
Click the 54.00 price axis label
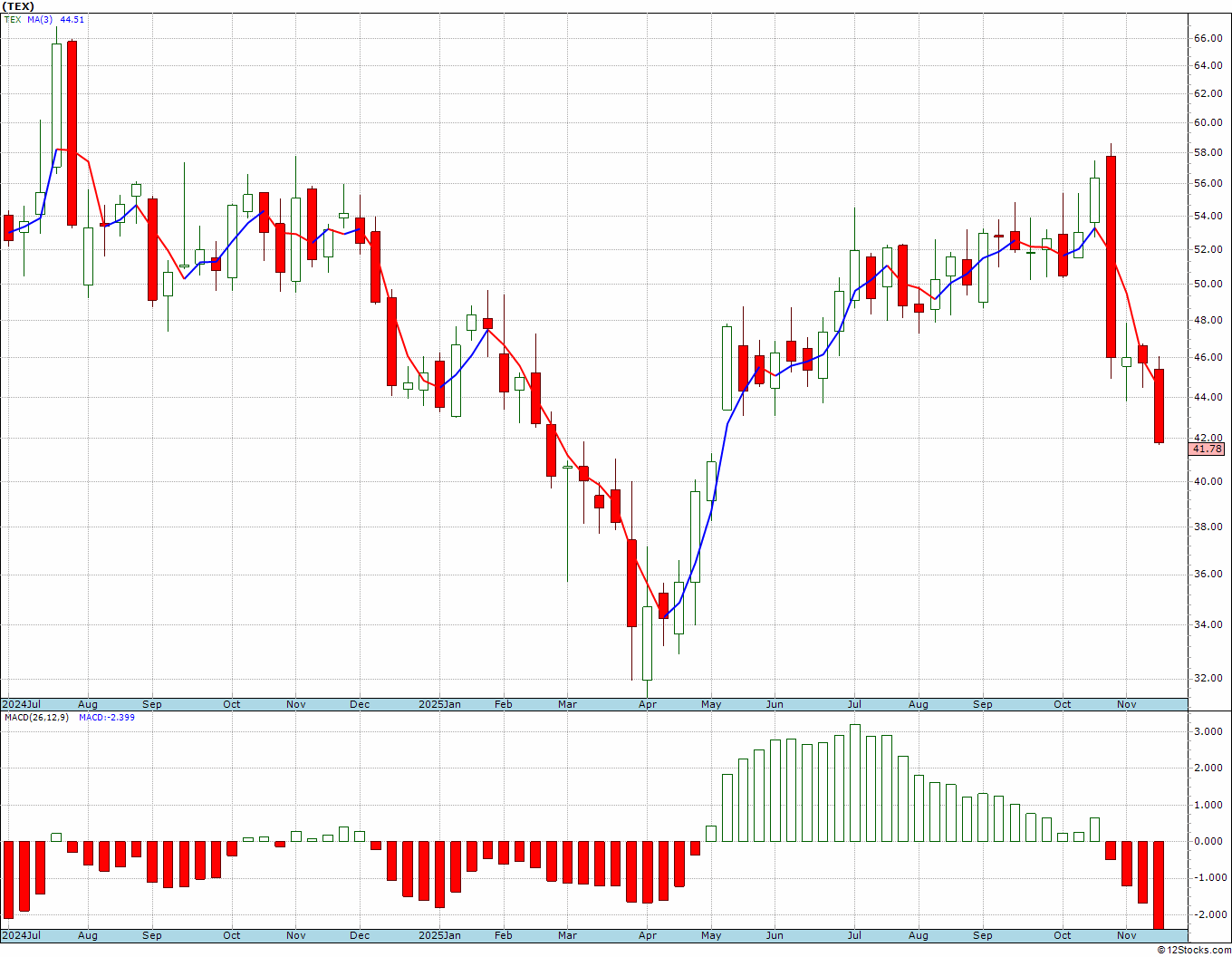(x=1208, y=216)
